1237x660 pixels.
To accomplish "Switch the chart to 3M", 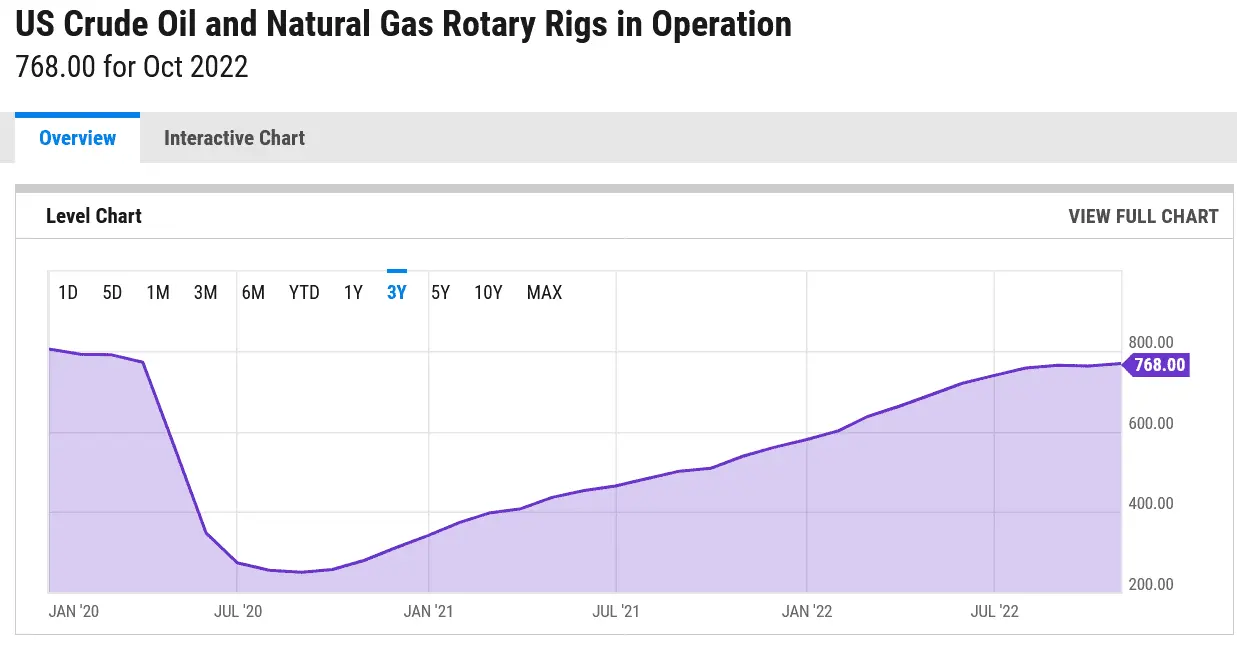I will pos(205,293).
